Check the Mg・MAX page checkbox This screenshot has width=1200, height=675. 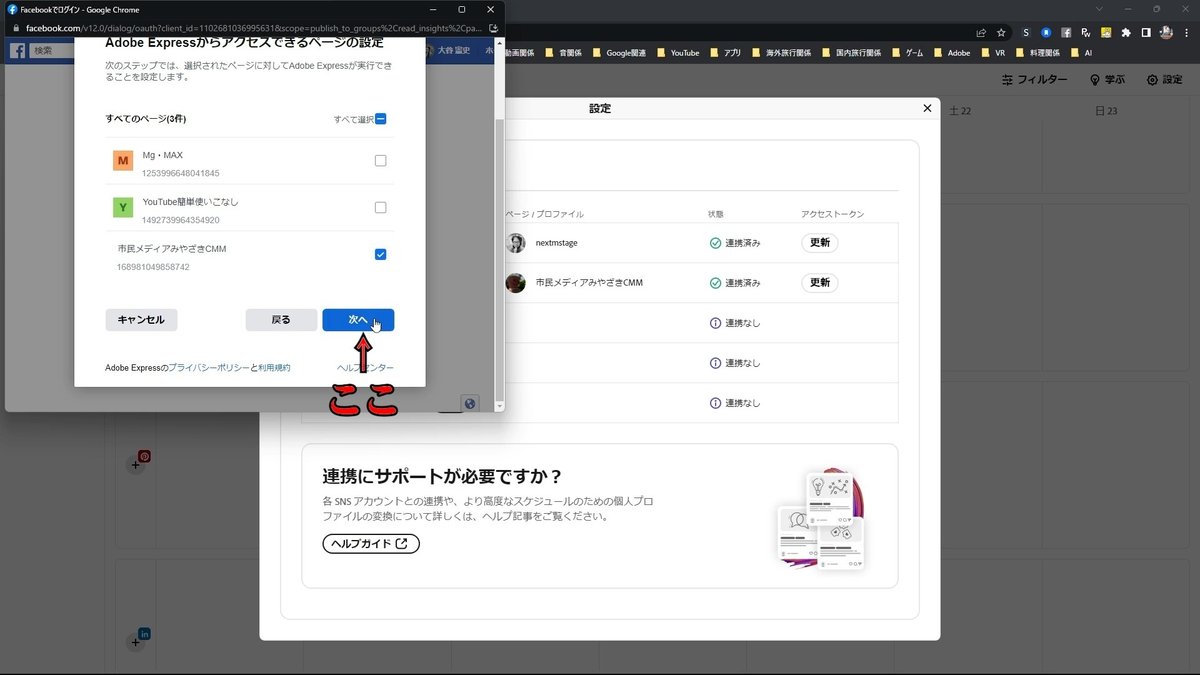coord(380,161)
